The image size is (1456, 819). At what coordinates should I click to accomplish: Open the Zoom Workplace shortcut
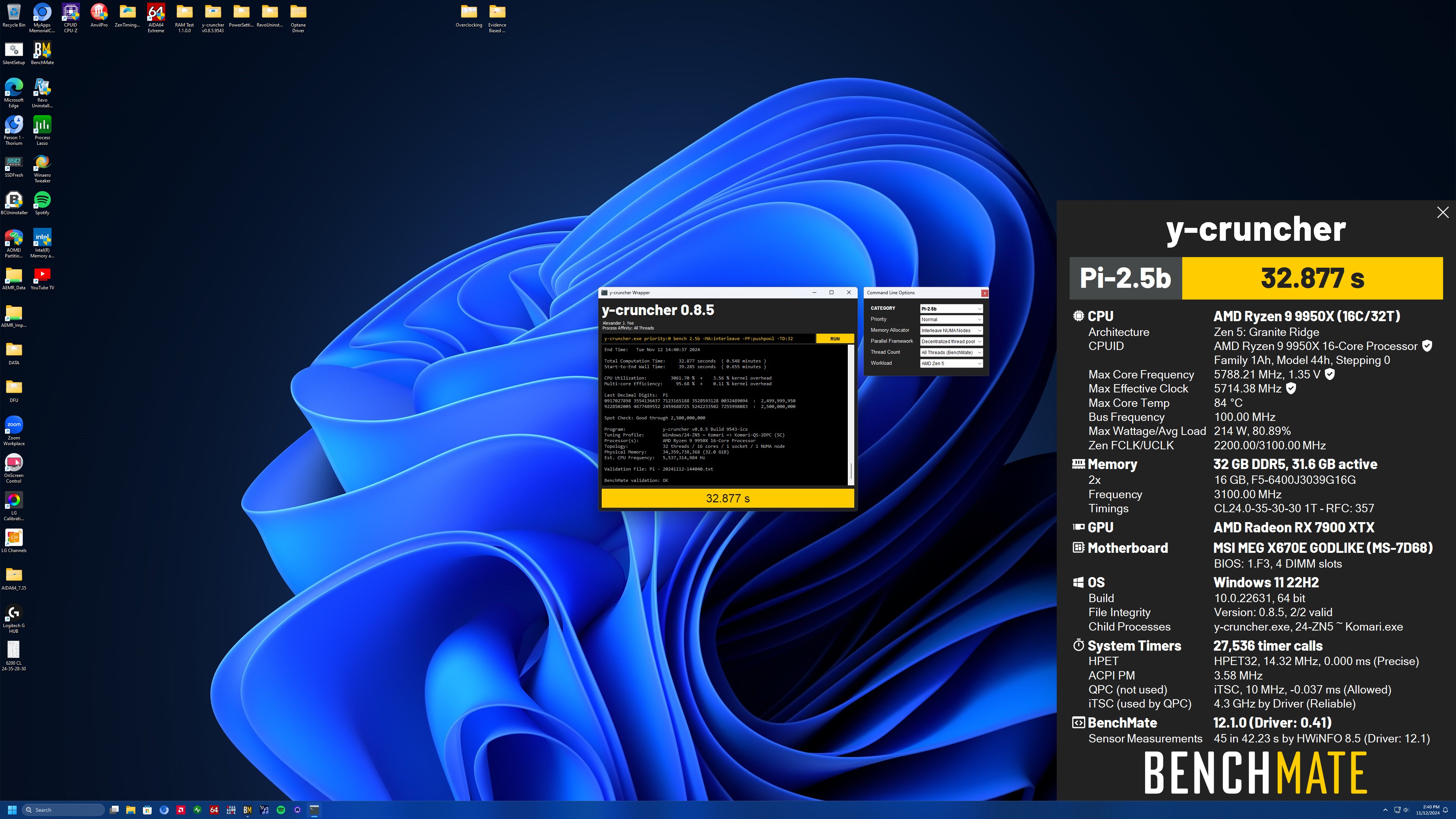14,431
